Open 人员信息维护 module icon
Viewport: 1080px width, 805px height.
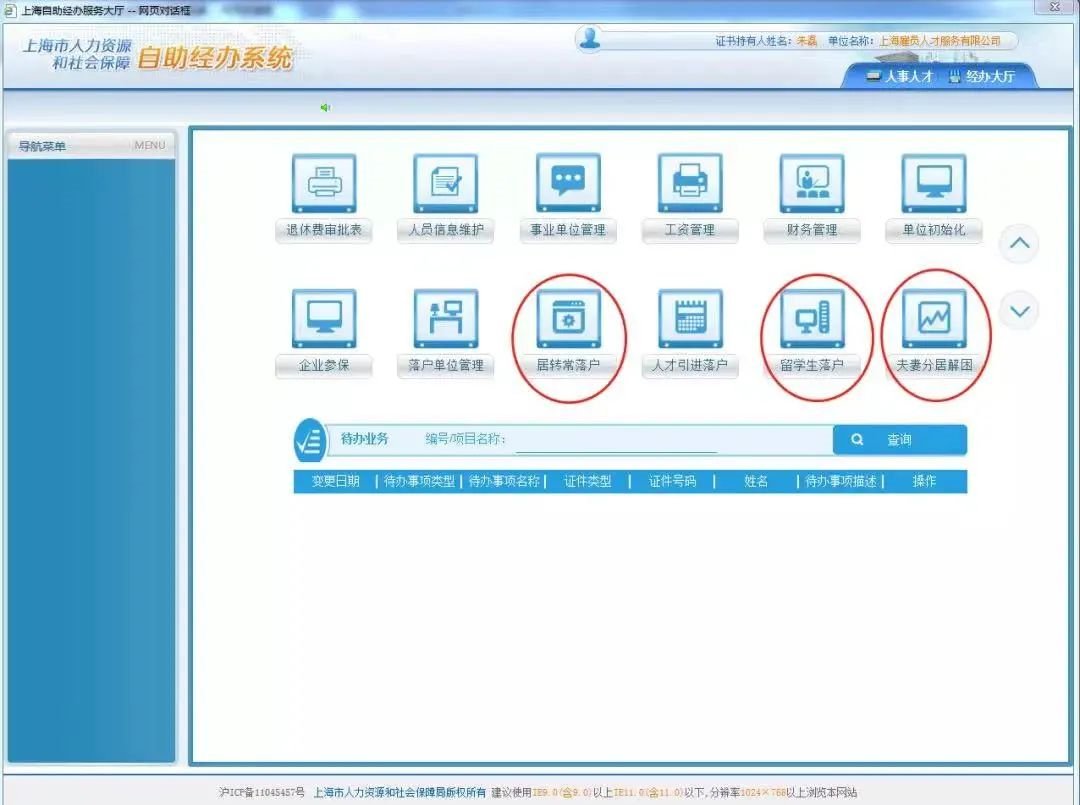tap(445, 184)
